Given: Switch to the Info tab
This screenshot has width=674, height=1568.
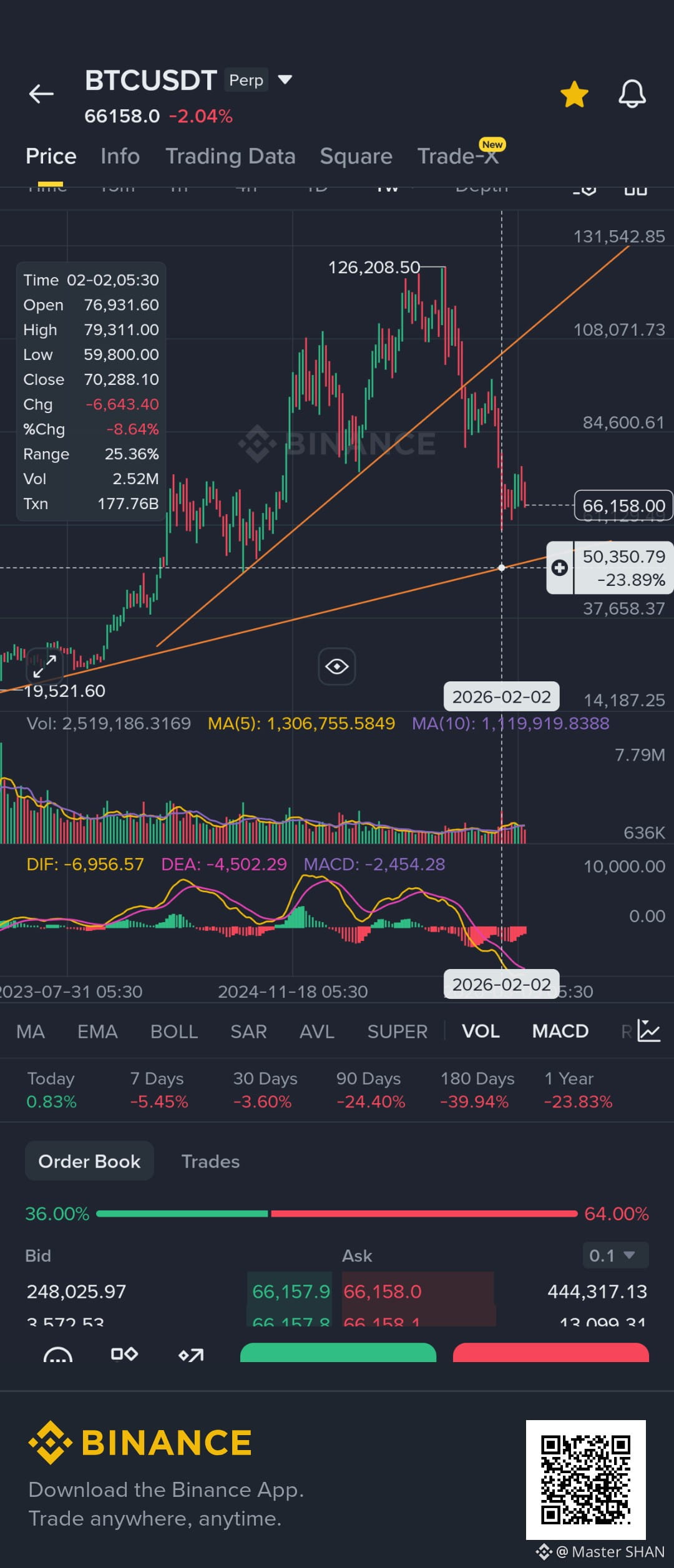Looking at the screenshot, I should tap(120, 156).
